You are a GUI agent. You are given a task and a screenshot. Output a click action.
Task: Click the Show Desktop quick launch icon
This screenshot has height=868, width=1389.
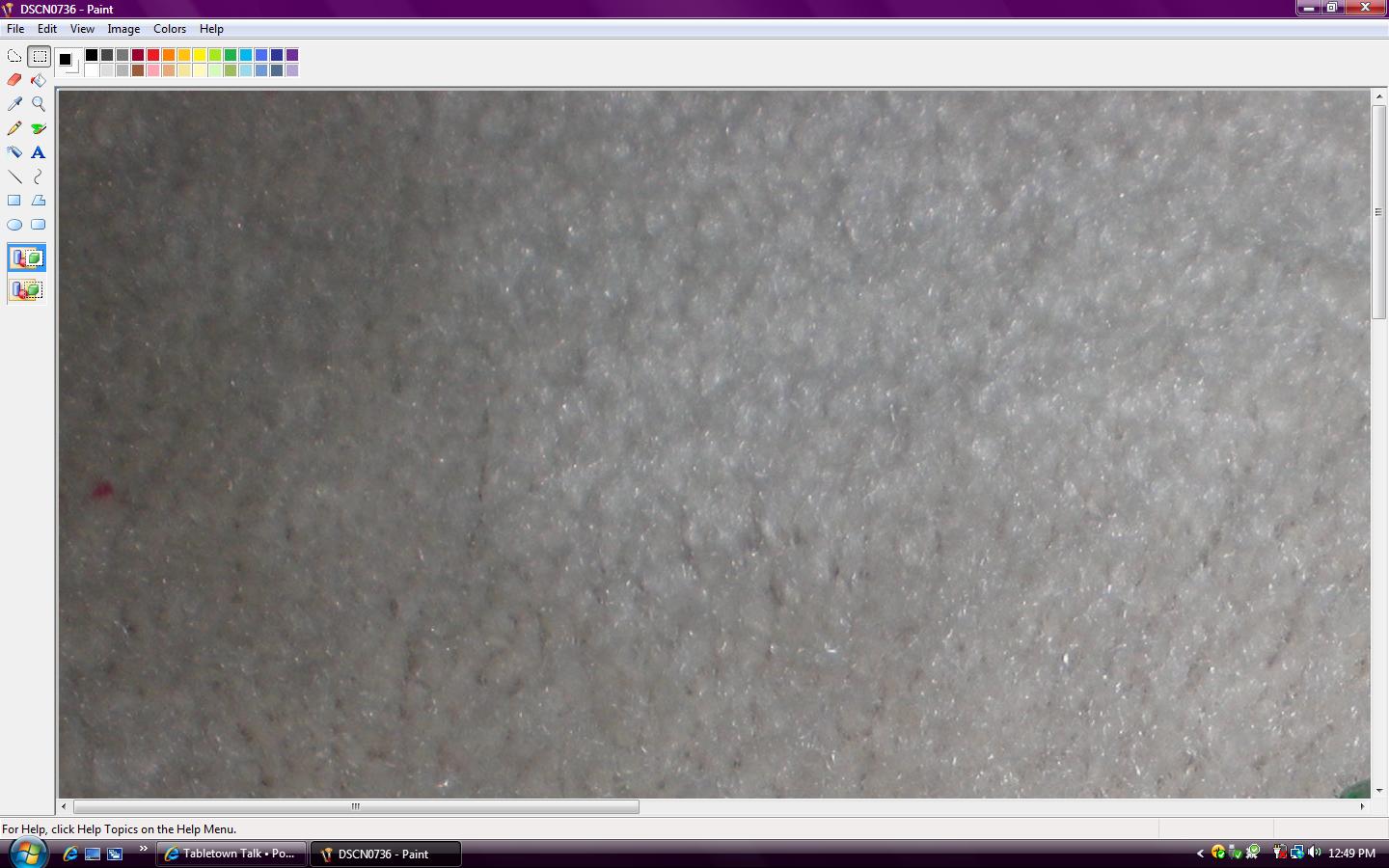point(93,854)
